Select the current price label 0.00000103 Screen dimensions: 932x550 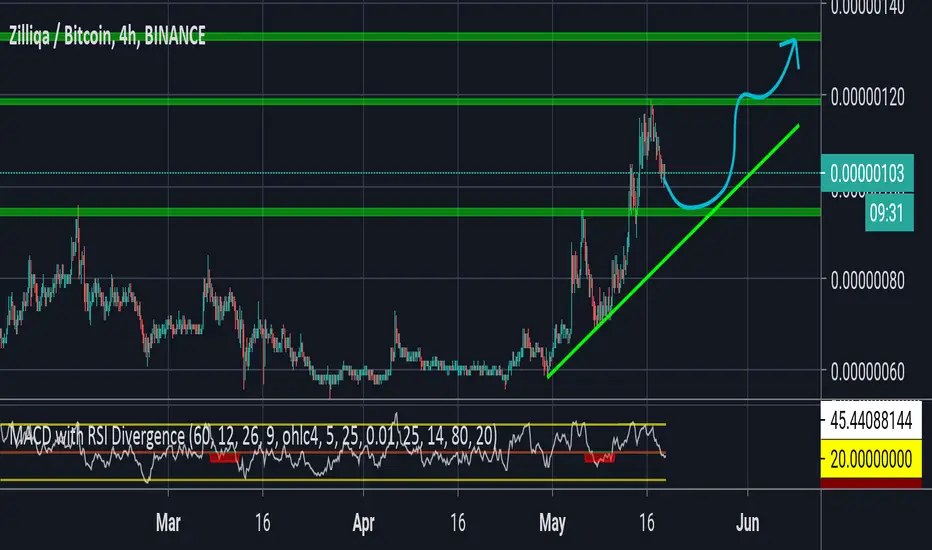(x=867, y=174)
